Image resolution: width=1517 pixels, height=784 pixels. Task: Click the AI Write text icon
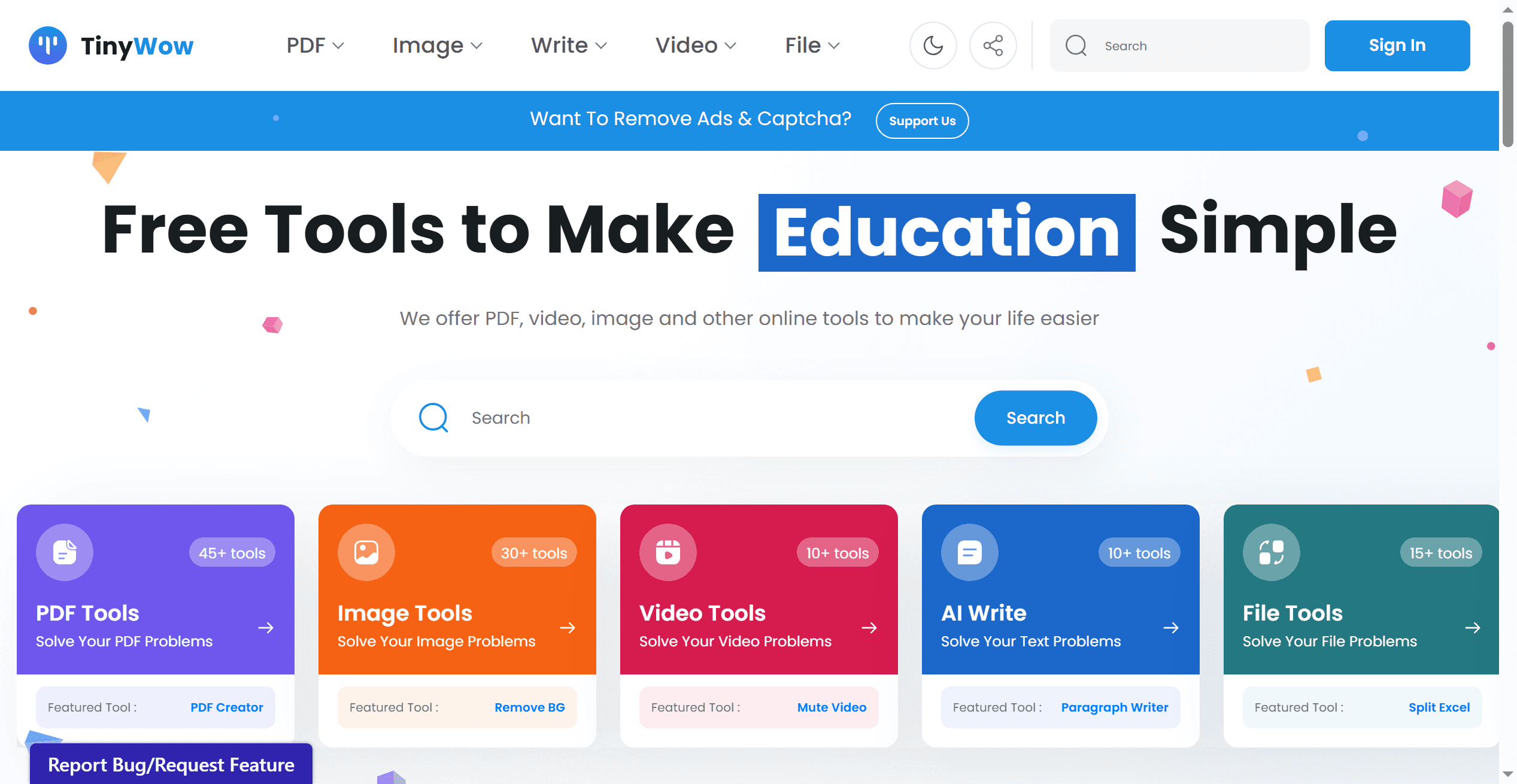pyautogui.click(x=969, y=552)
